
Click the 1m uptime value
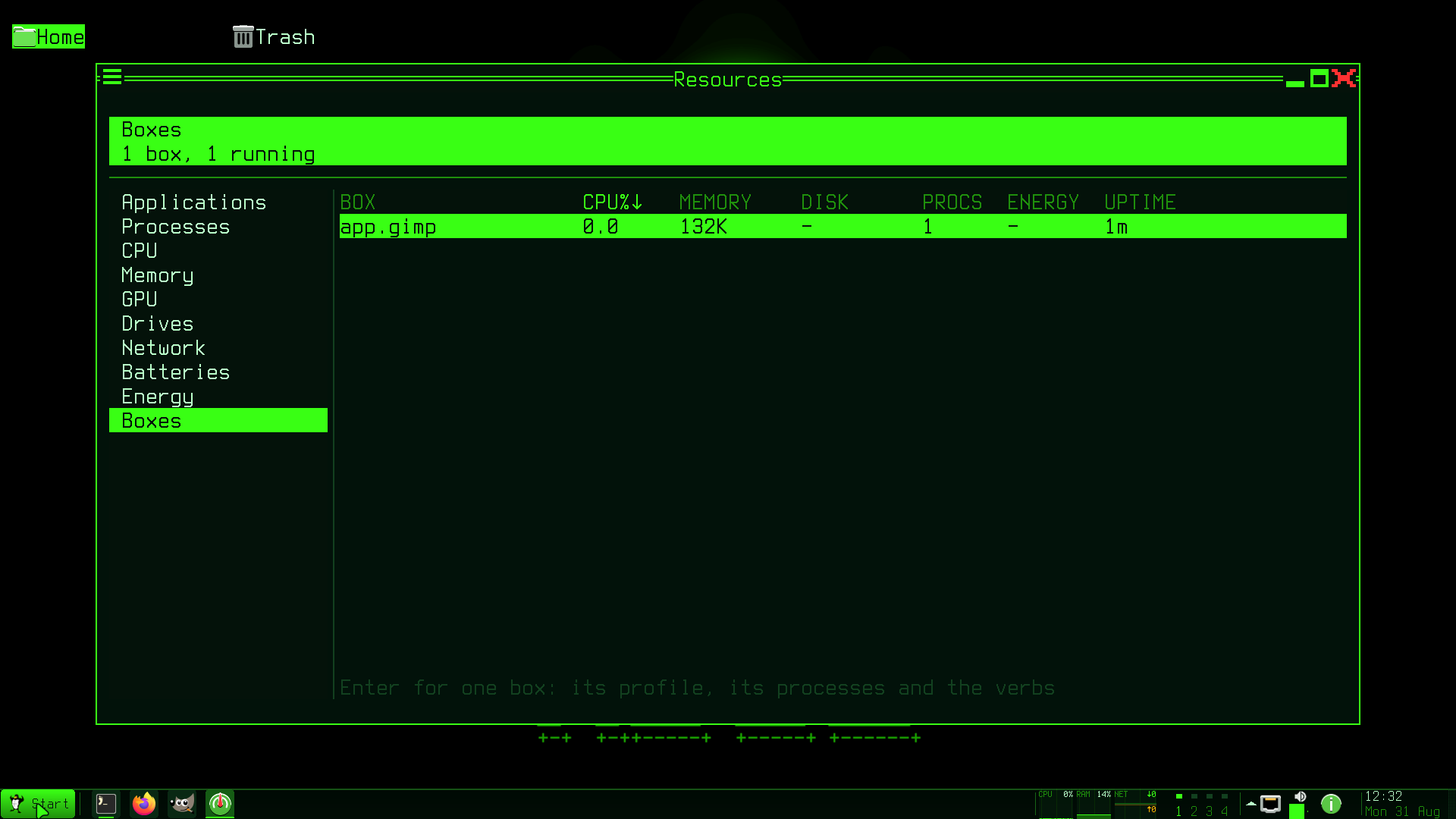pos(1116,227)
